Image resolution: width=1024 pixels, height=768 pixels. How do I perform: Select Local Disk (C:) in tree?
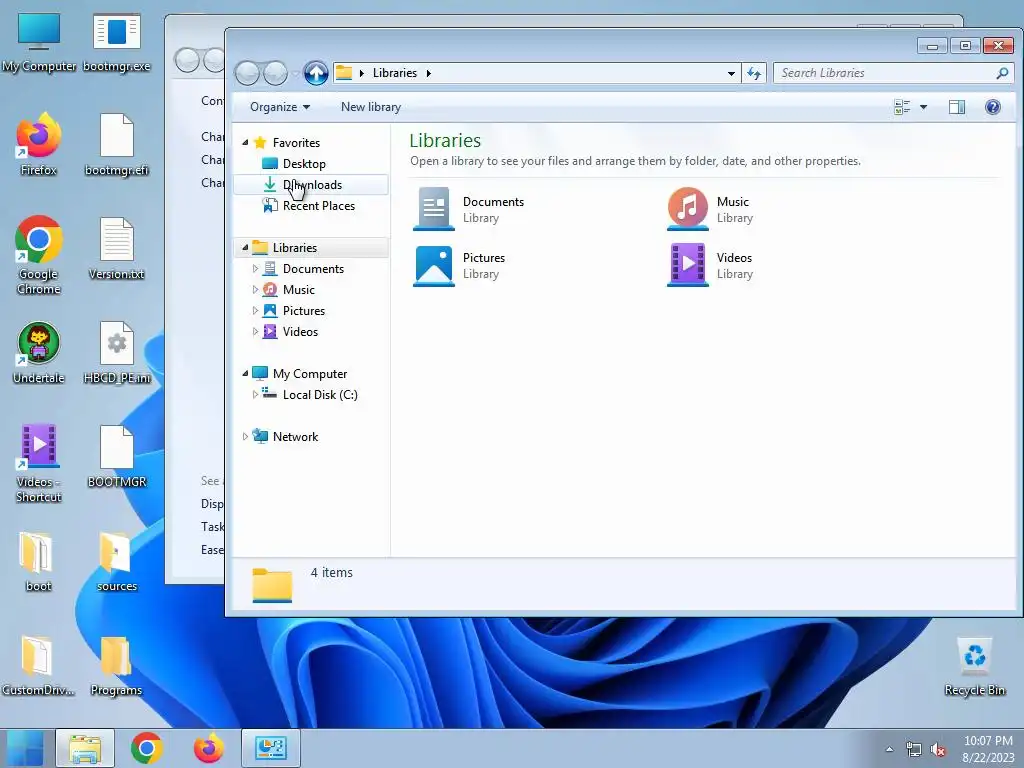[x=320, y=394]
